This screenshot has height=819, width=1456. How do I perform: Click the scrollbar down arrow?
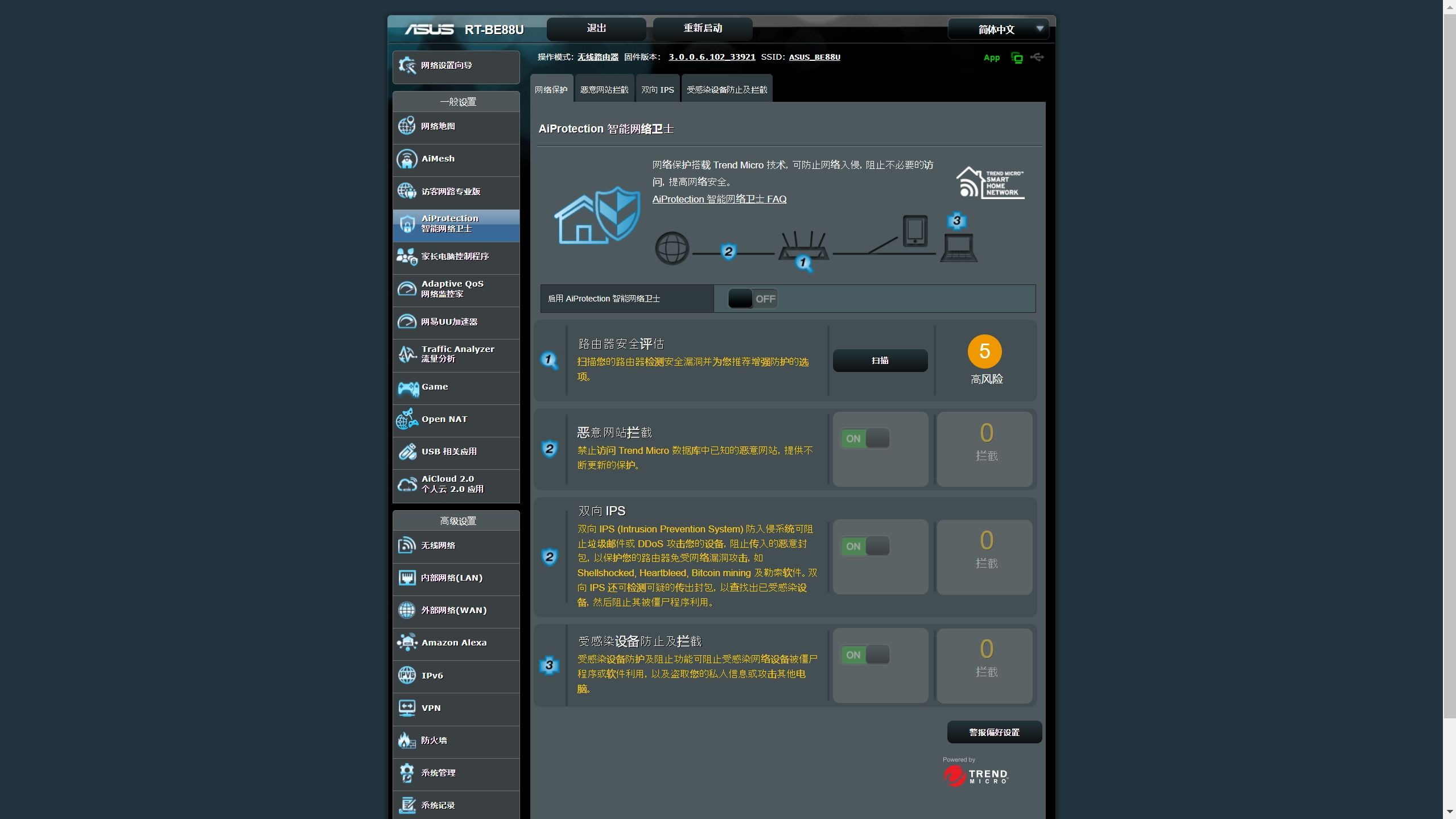[x=1449, y=812]
